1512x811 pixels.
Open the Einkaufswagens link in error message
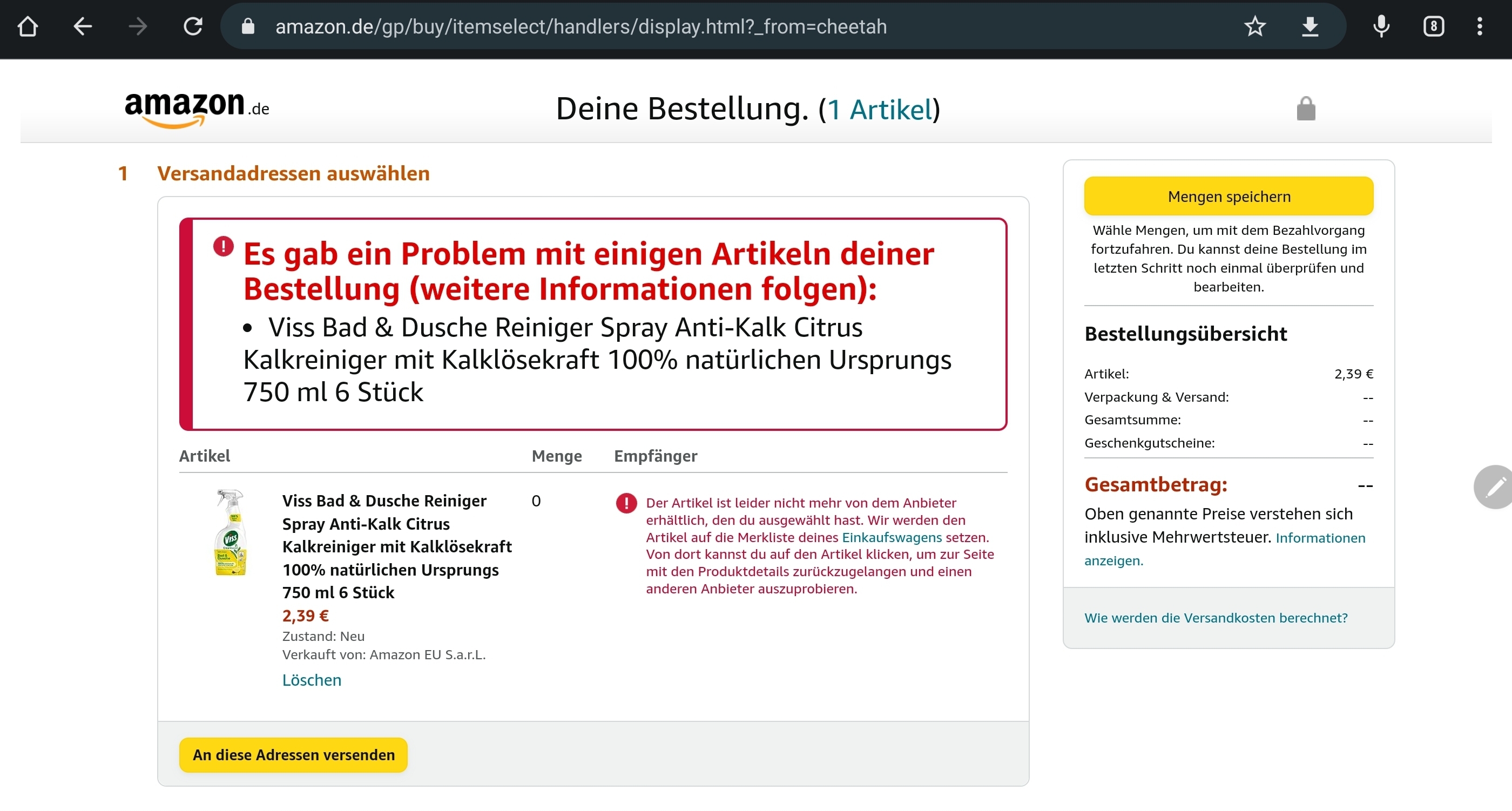pyautogui.click(x=892, y=537)
